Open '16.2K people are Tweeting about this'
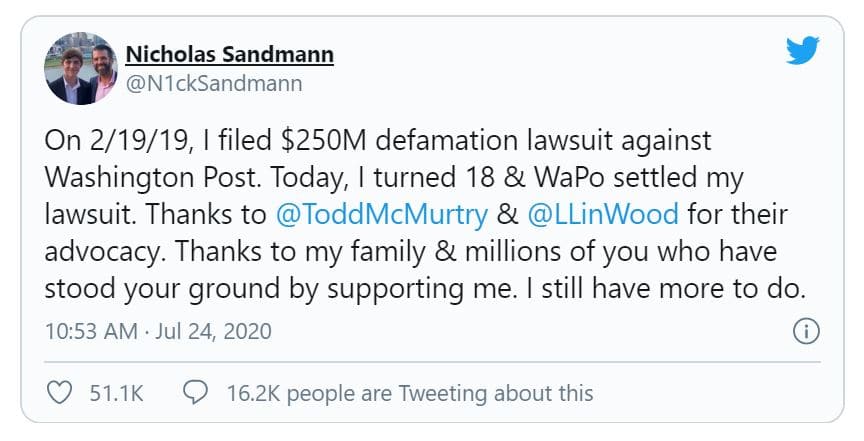864x441 pixels. [410, 394]
